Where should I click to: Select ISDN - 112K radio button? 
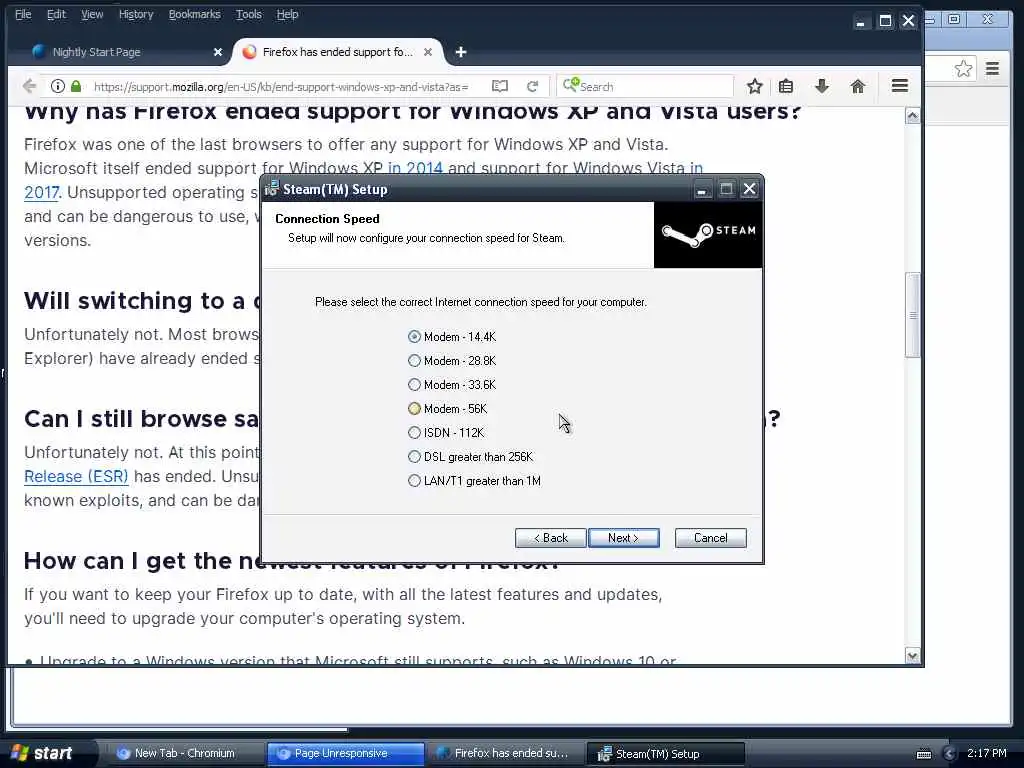click(x=446, y=433)
